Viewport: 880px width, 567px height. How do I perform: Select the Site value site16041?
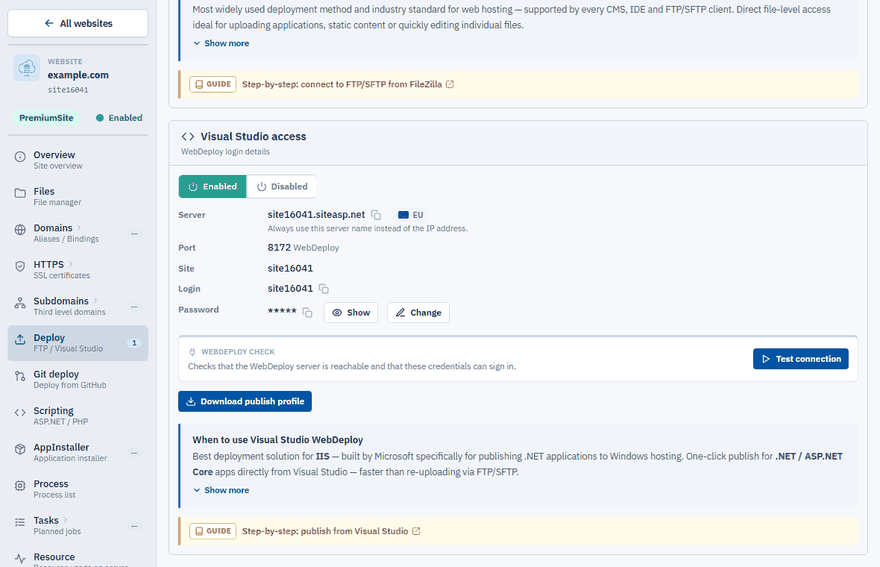[x=290, y=268]
